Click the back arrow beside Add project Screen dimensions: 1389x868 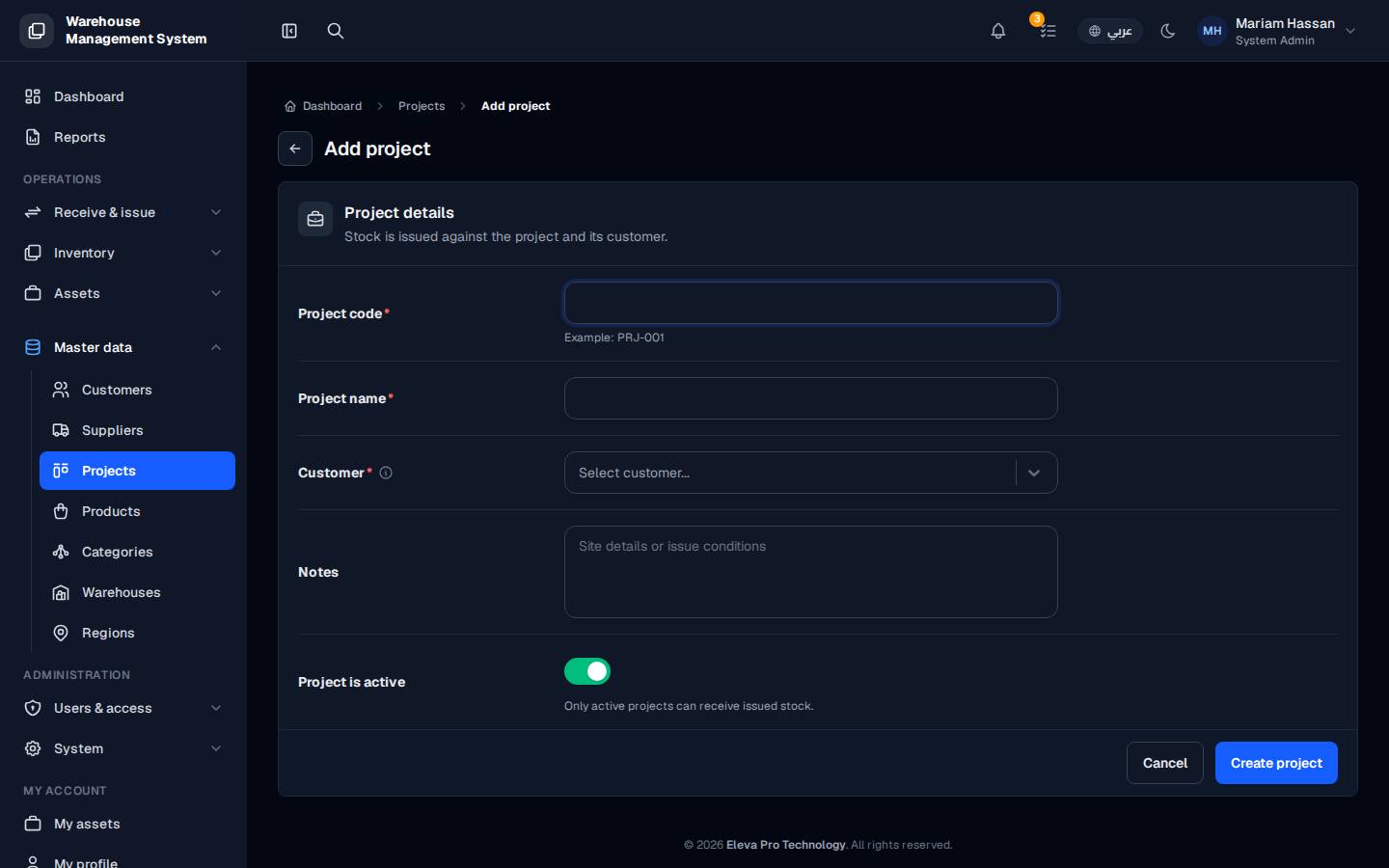click(x=295, y=149)
